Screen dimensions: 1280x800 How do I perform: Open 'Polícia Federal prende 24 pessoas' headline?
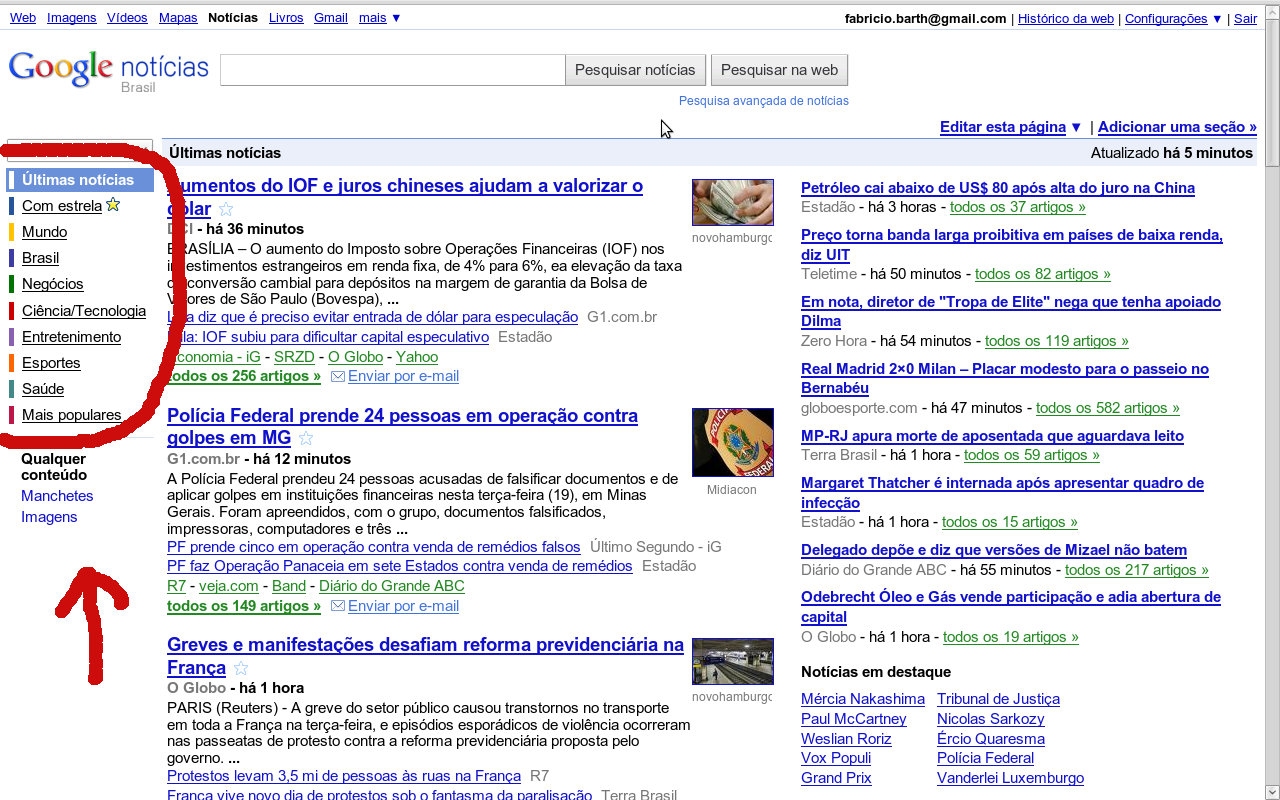coord(402,426)
